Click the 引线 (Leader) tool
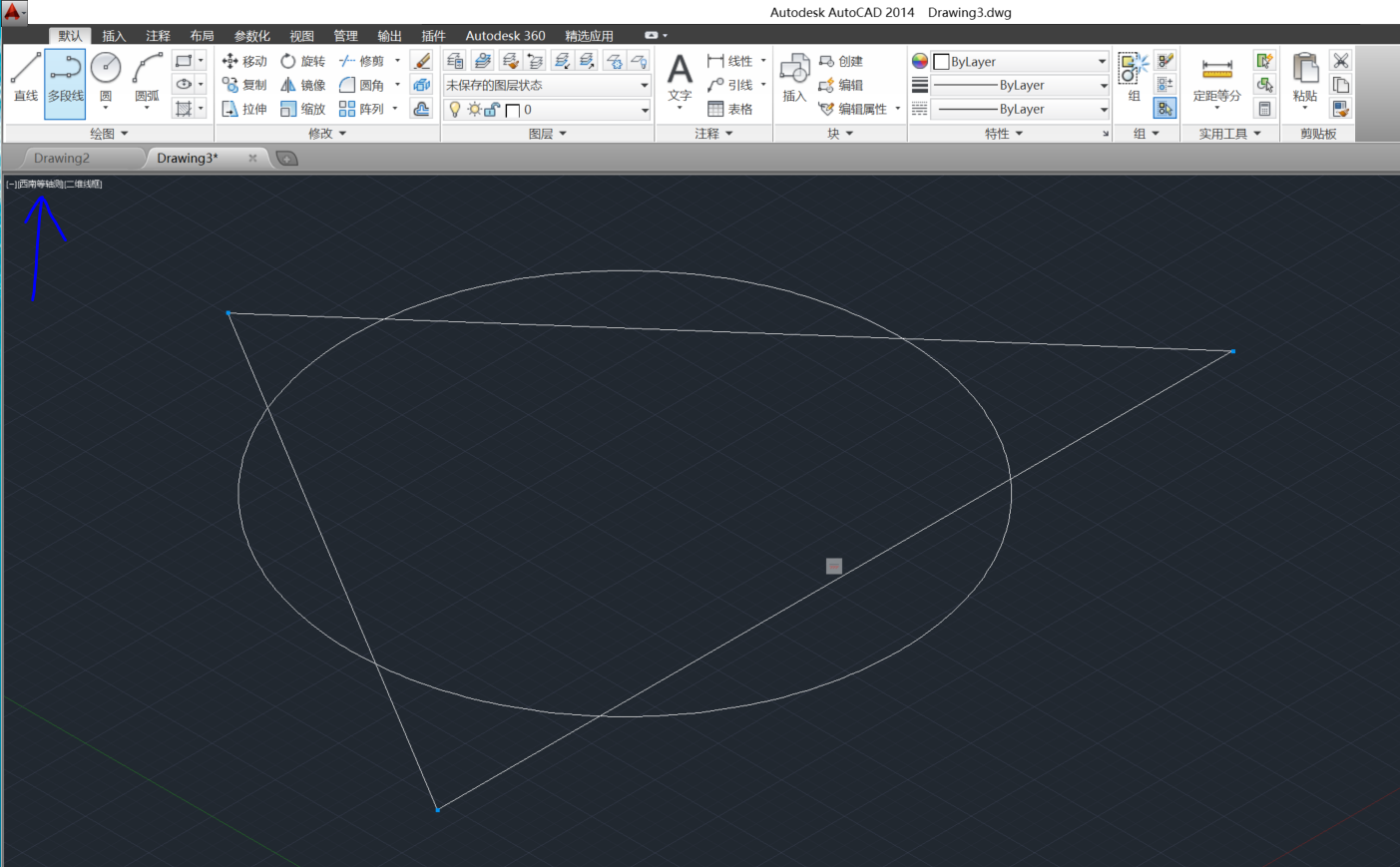The width and height of the screenshot is (1400, 867). (x=730, y=85)
